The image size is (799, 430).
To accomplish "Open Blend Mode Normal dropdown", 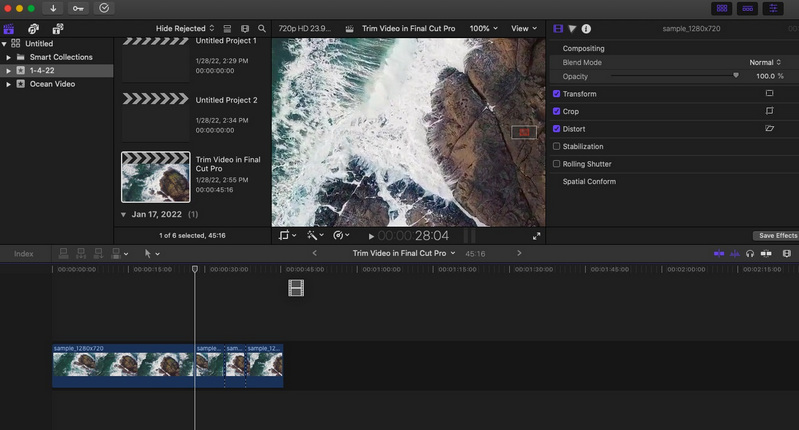I will pos(765,62).
